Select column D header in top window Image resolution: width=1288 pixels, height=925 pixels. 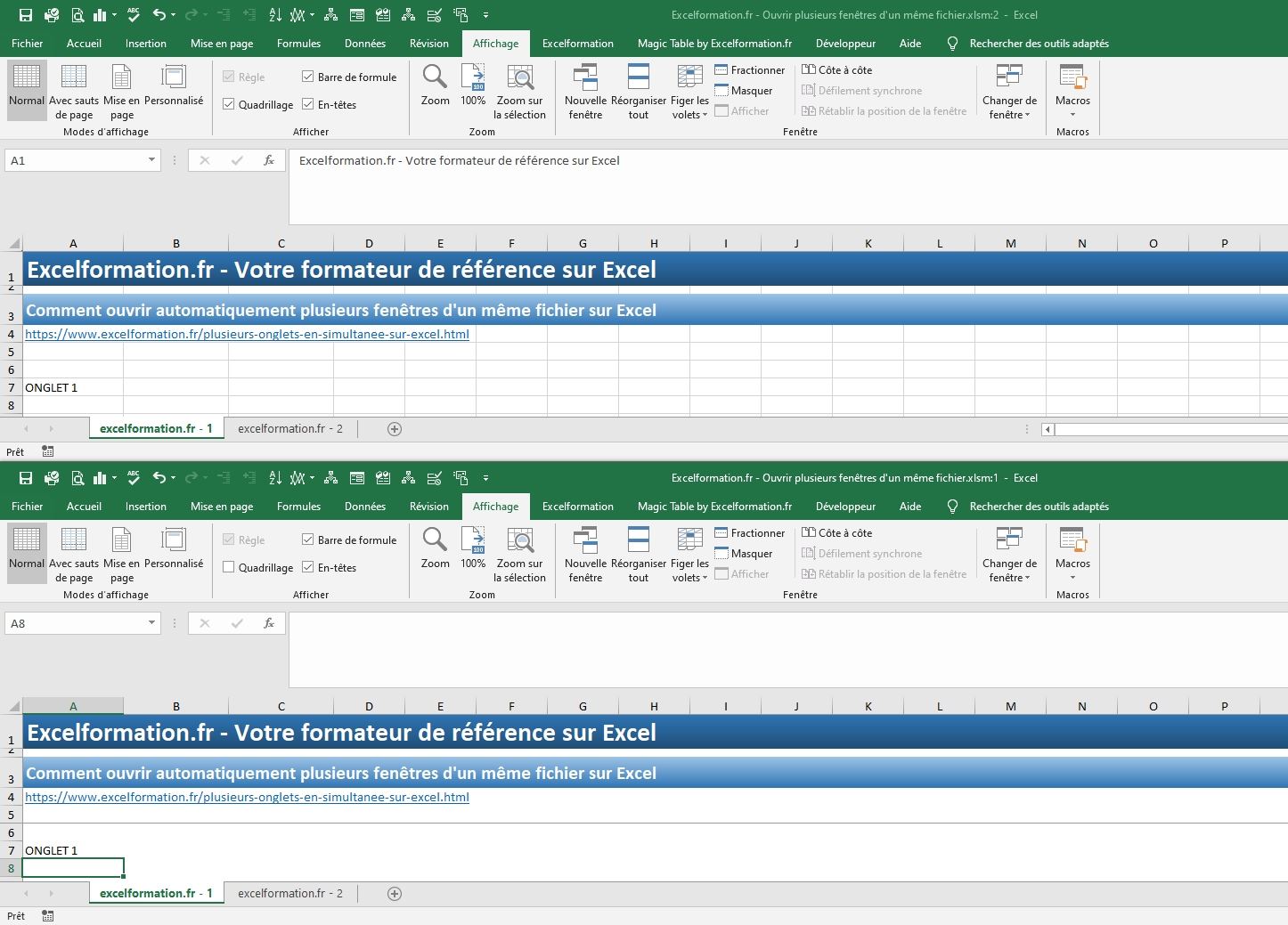point(369,243)
